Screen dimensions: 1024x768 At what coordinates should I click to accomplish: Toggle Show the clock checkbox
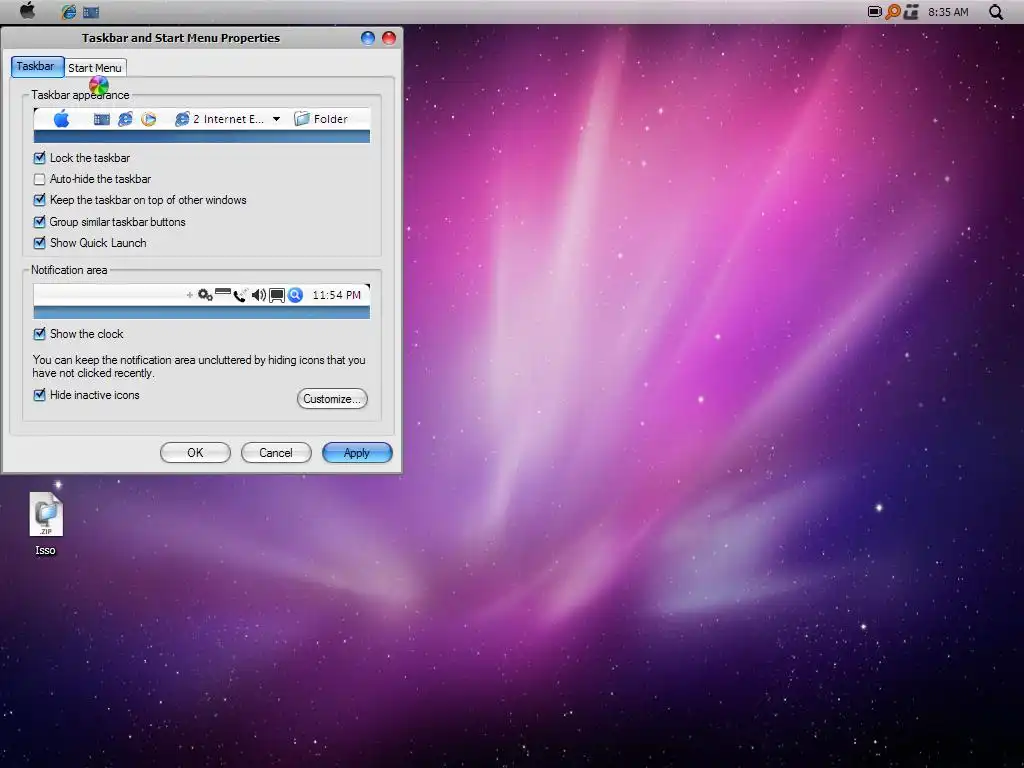tap(40, 334)
